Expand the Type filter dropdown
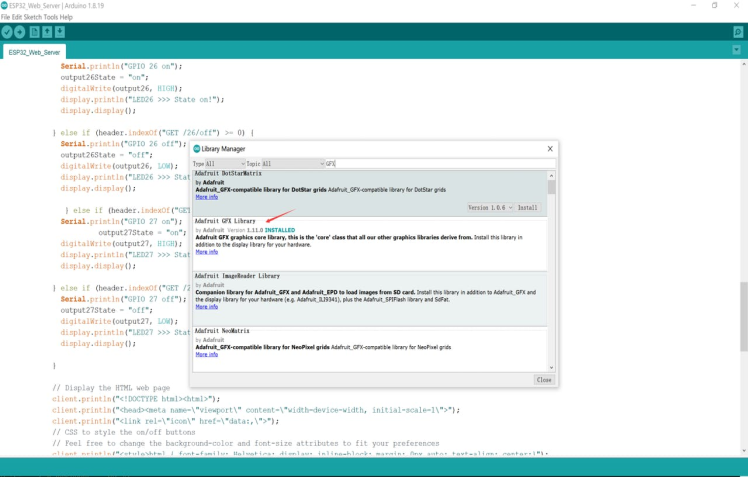Image resolution: width=748 pixels, height=477 pixels. click(224, 163)
